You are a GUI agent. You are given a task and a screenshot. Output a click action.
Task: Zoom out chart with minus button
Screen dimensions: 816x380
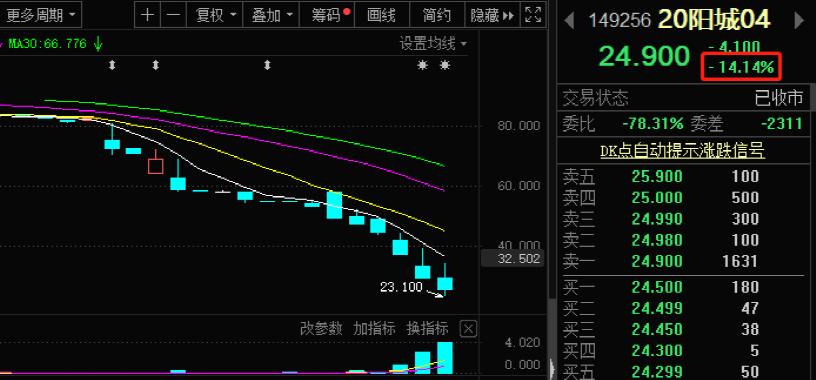click(173, 15)
